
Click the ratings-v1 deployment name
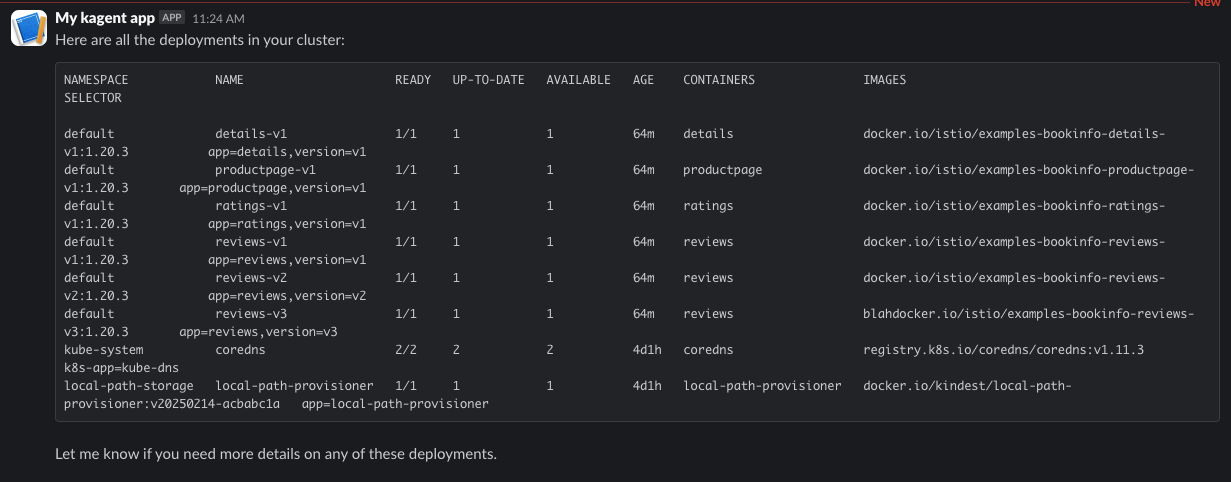tap(251, 206)
